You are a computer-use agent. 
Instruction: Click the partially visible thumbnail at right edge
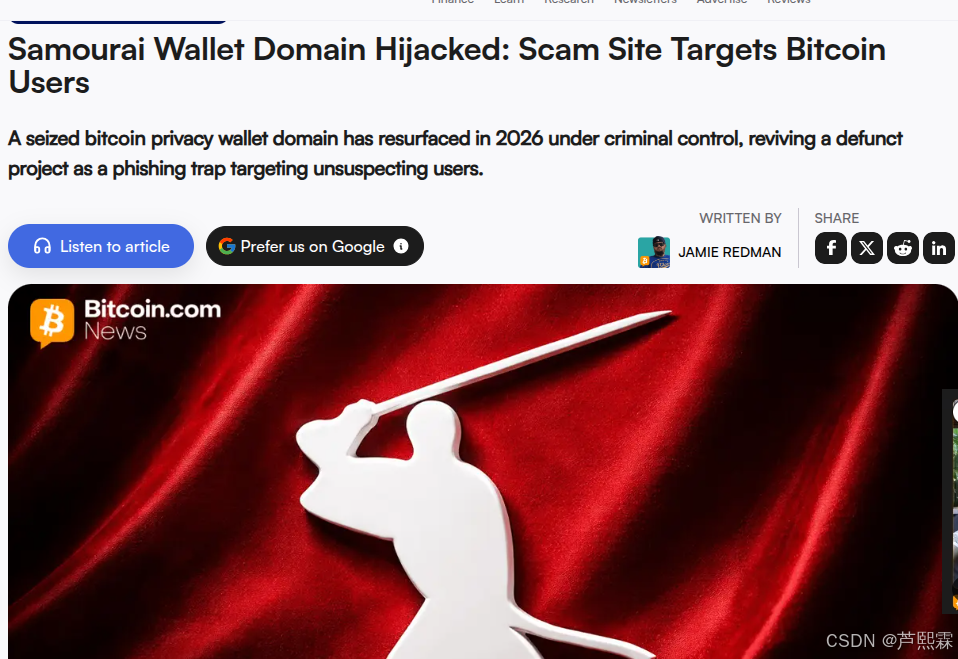coord(951,501)
